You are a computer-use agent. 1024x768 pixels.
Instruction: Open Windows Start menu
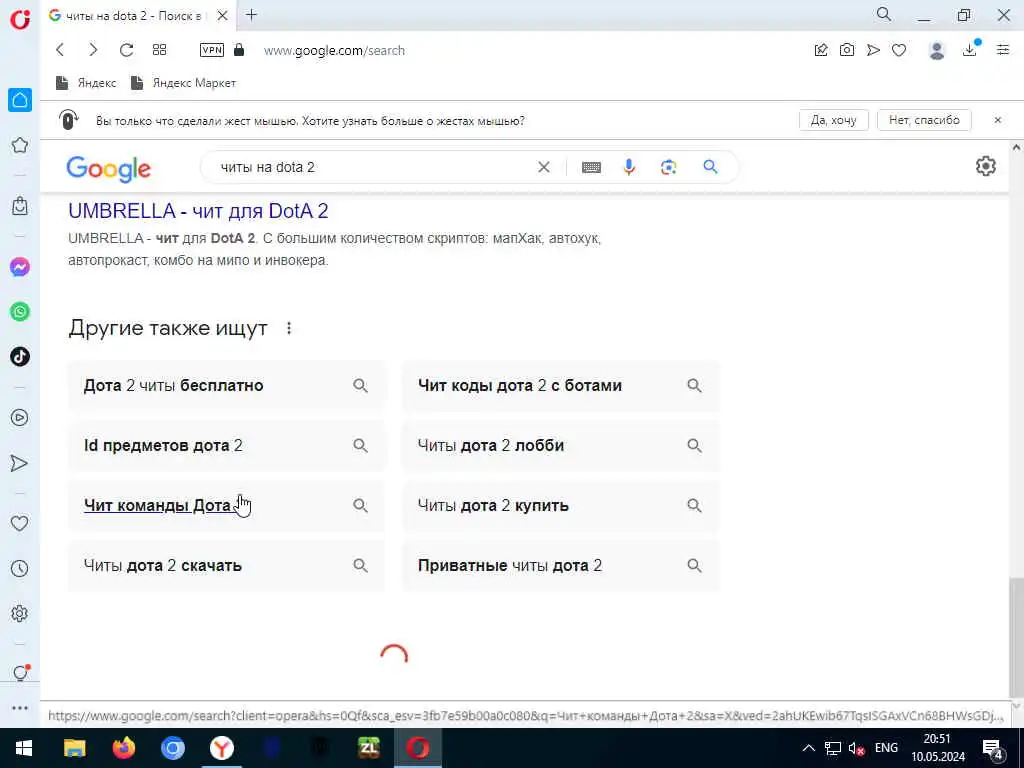click(x=24, y=748)
